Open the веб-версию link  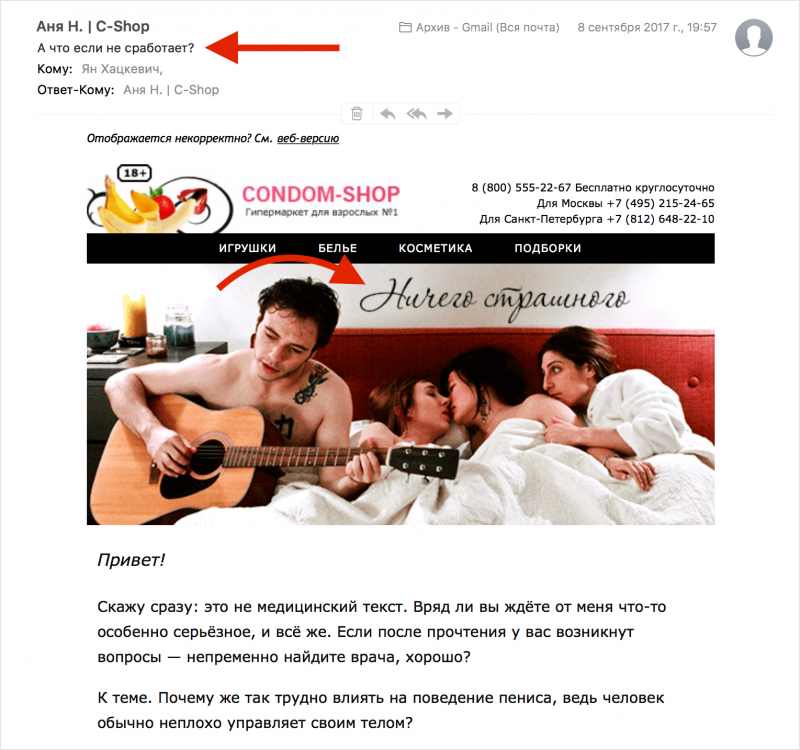click(308, 139)
